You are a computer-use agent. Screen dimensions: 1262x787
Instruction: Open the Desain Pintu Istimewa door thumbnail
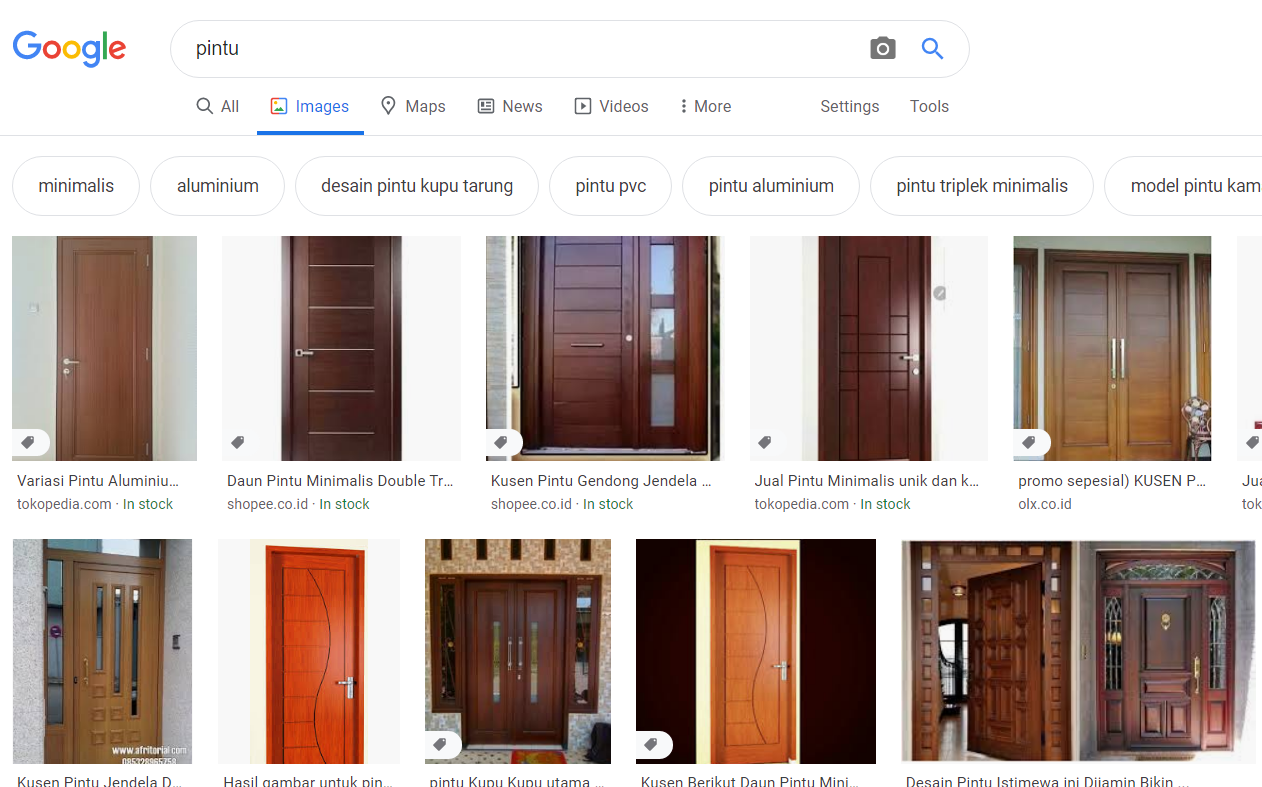(1078, 652)
